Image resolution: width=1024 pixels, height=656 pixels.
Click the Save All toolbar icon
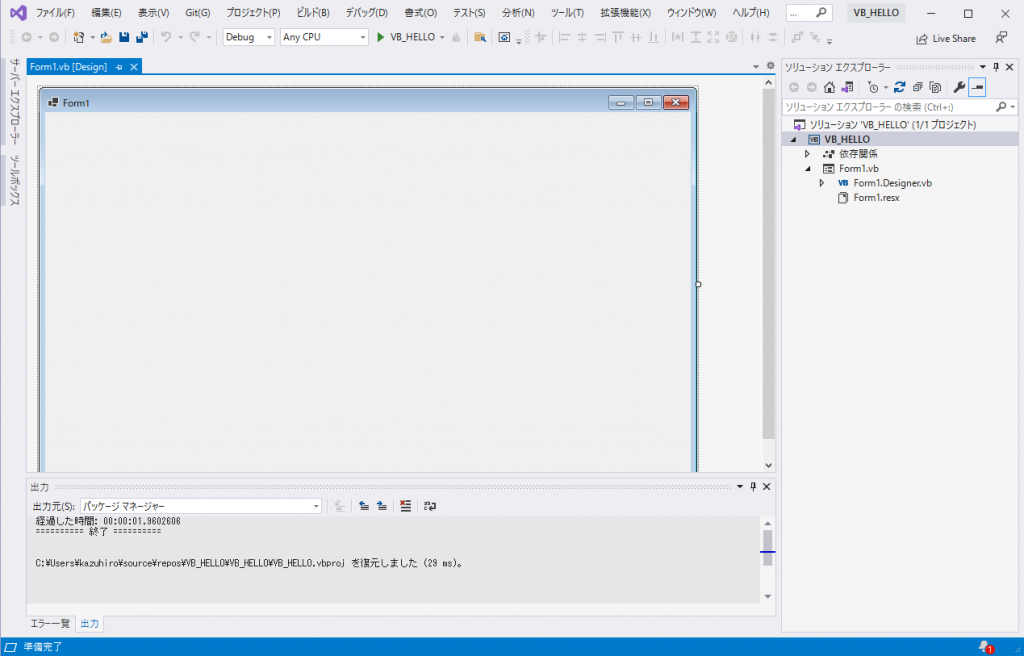(x=141, y=37)
